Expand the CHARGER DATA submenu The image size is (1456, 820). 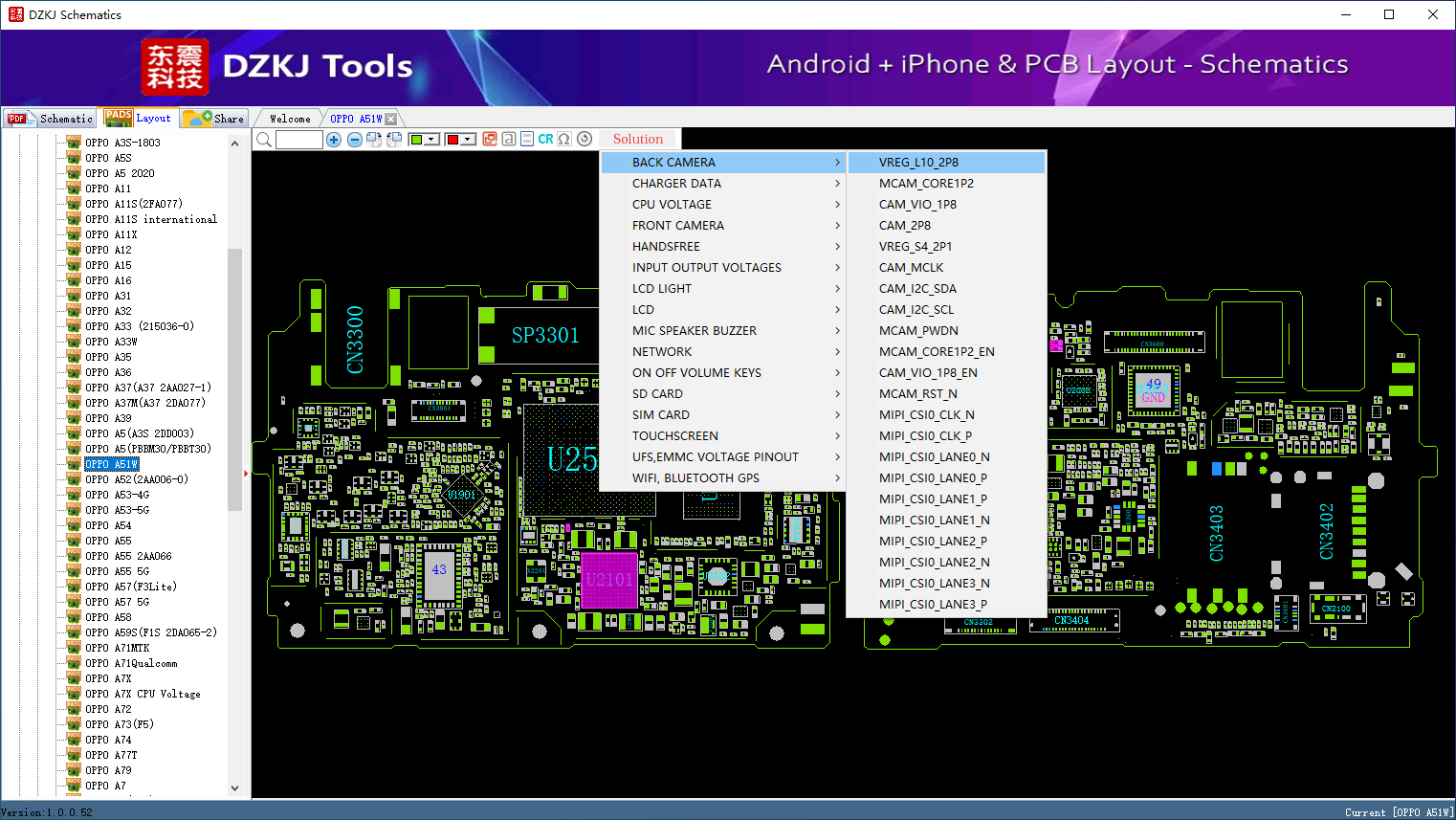click(722, 184)
